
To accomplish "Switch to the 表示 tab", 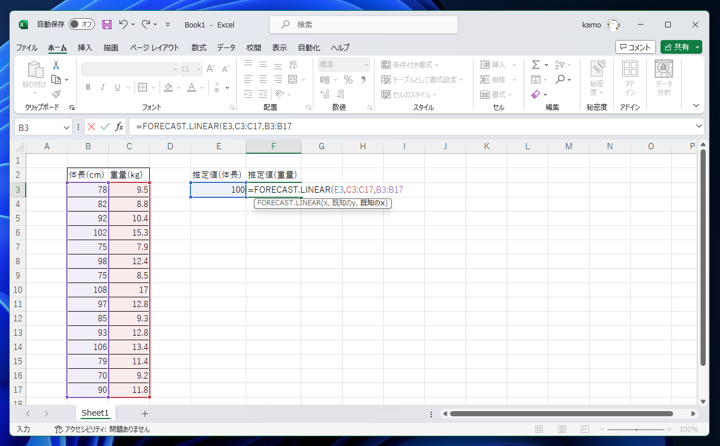I will coord(279,48).
